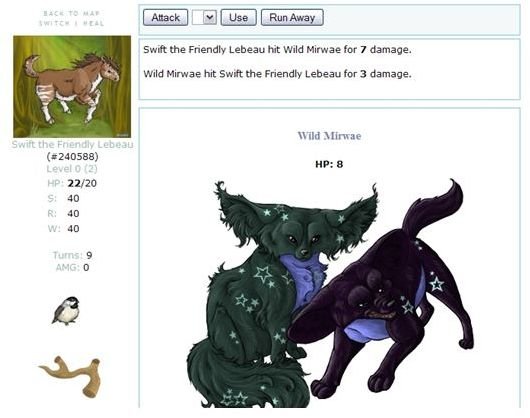530x418 pixels.
Task: Follow the BACK TO MAP link
Action: pyautogui.click(x=71, y=14)
